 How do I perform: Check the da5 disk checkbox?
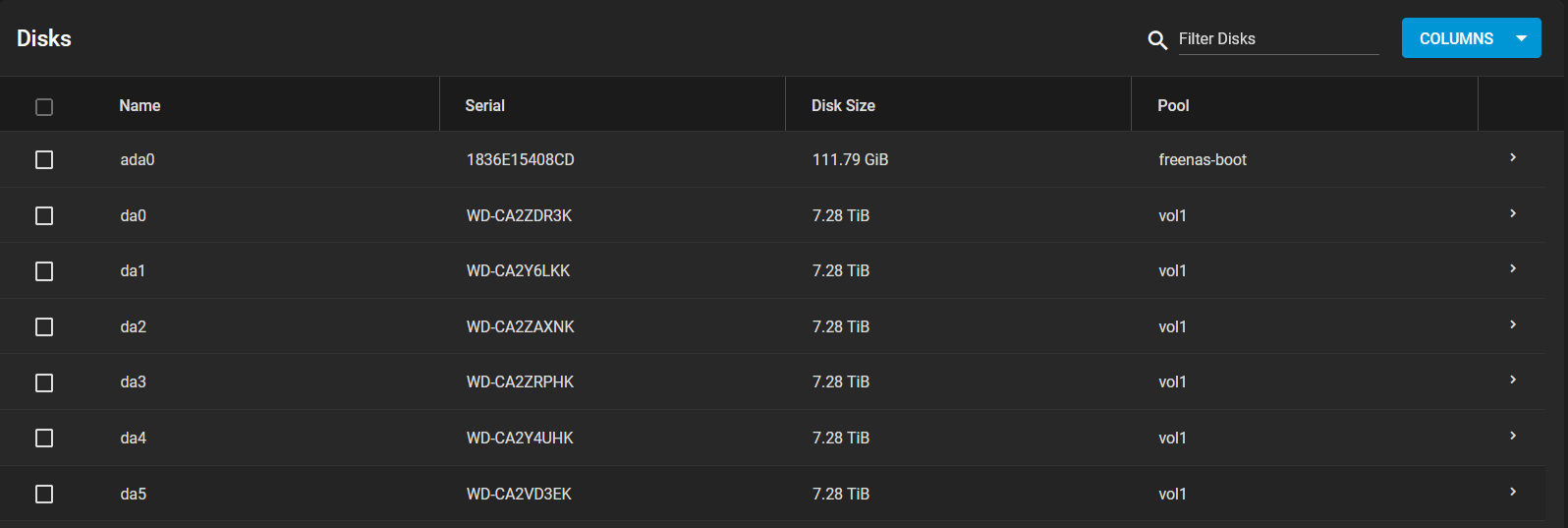(44, 494)
